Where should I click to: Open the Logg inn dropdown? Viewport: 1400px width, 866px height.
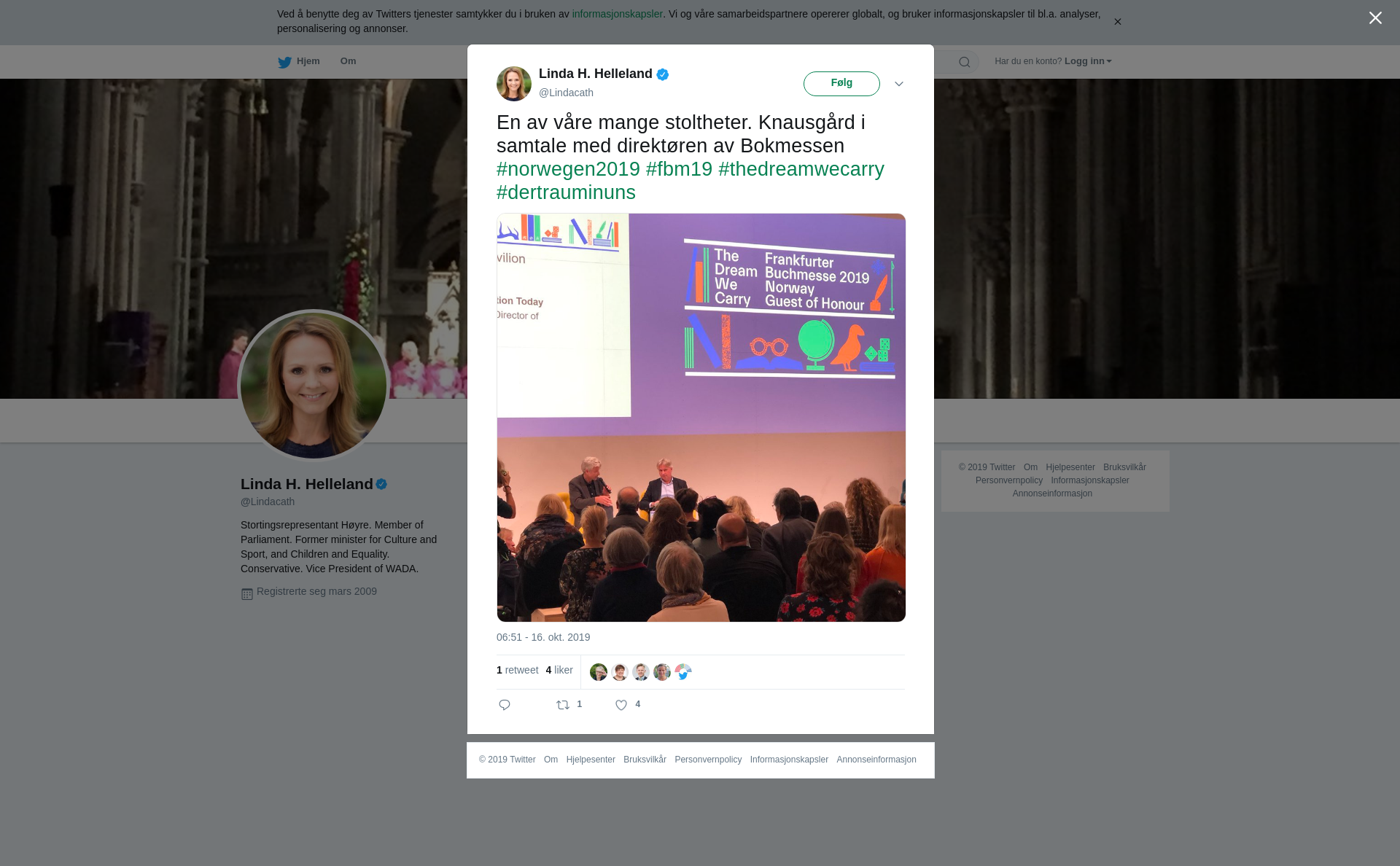coord(1088,61)
